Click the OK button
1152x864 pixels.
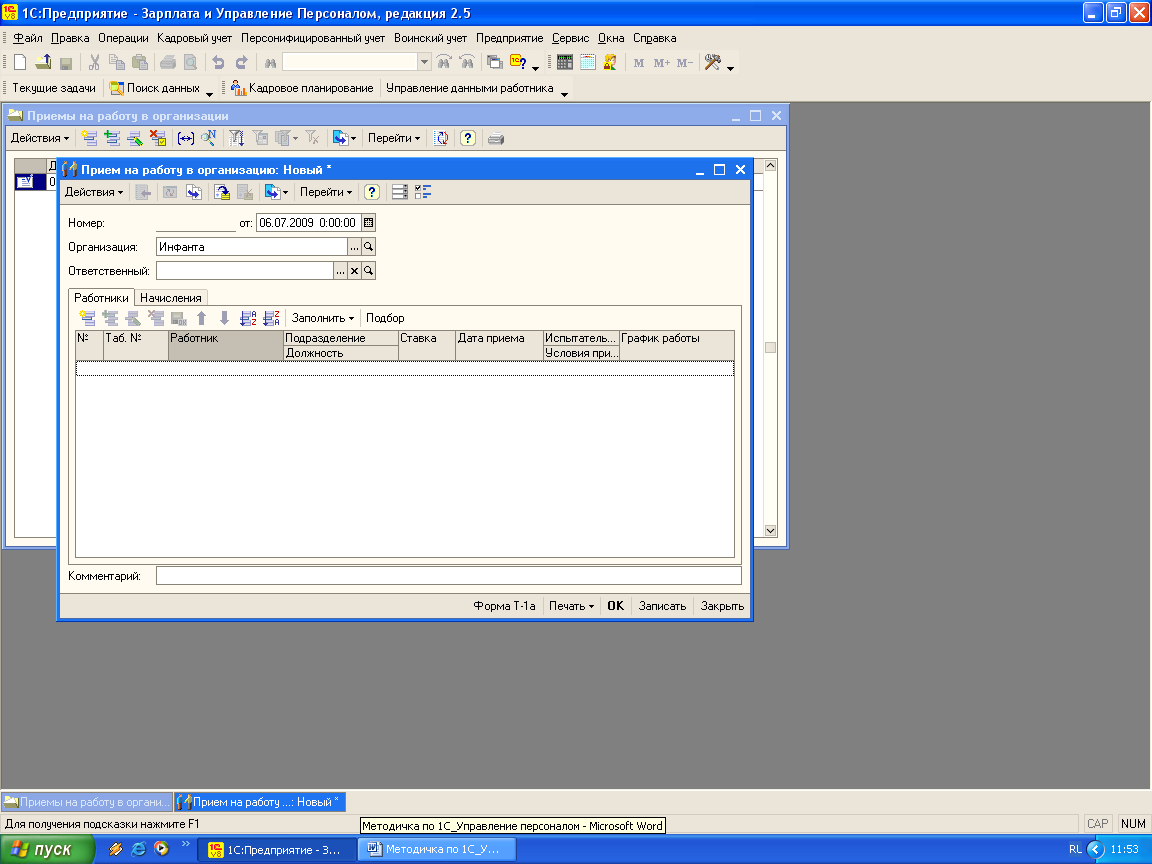[616, 606]
